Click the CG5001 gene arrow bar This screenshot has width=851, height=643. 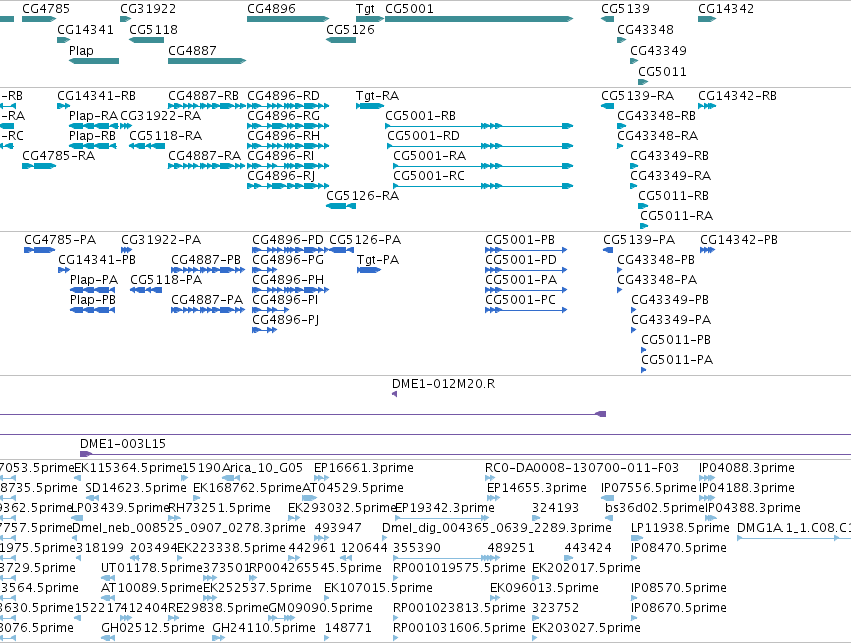(479, 19)
